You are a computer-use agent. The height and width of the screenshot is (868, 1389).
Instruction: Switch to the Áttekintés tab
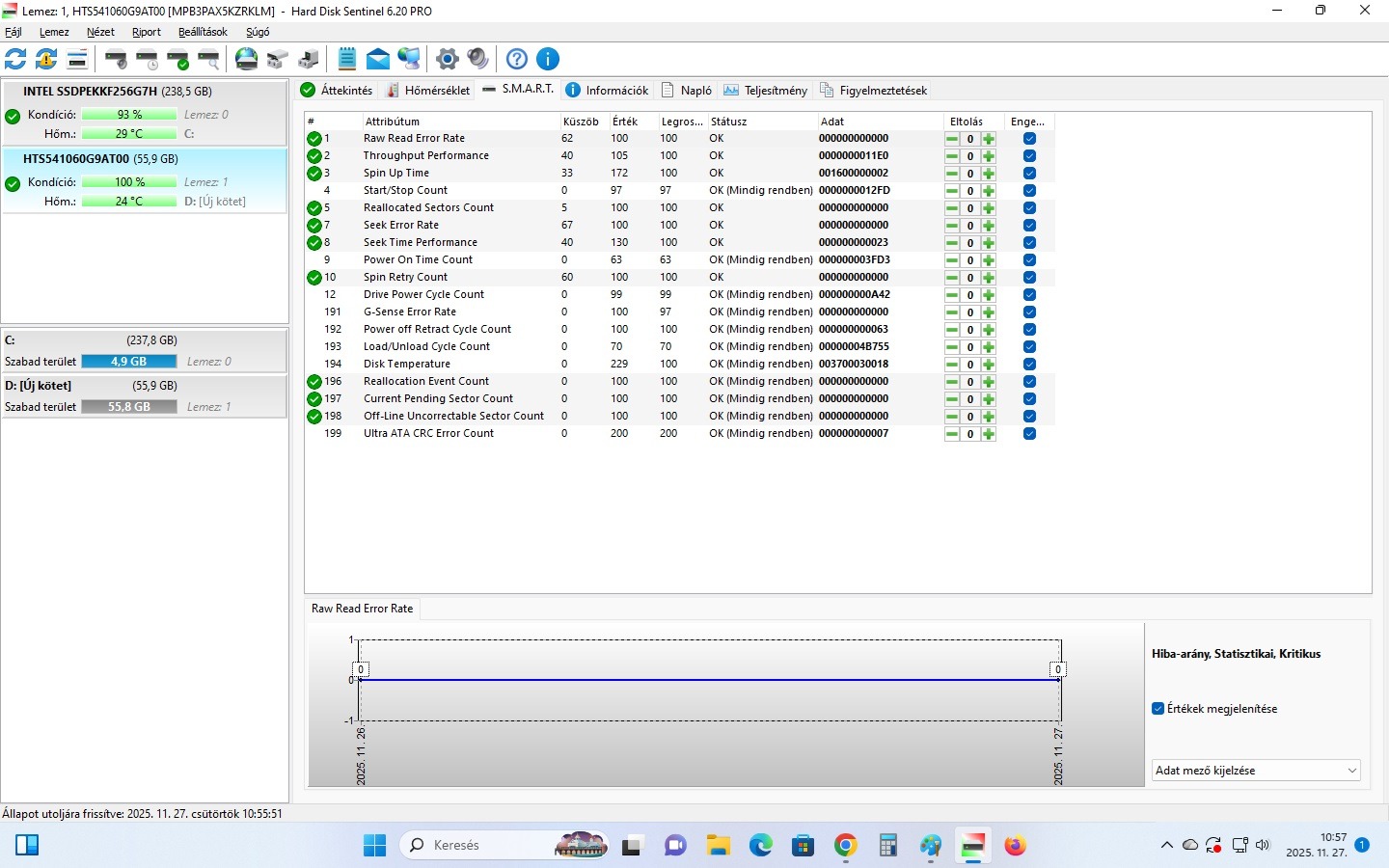[337, 91]
